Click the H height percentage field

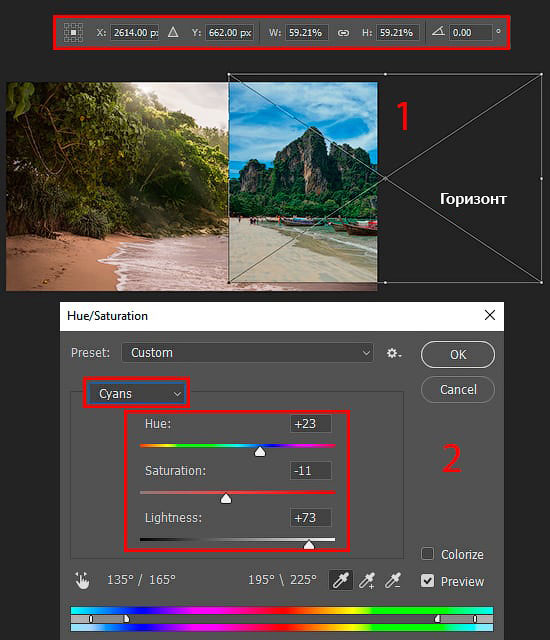click(x=397, y=33)
